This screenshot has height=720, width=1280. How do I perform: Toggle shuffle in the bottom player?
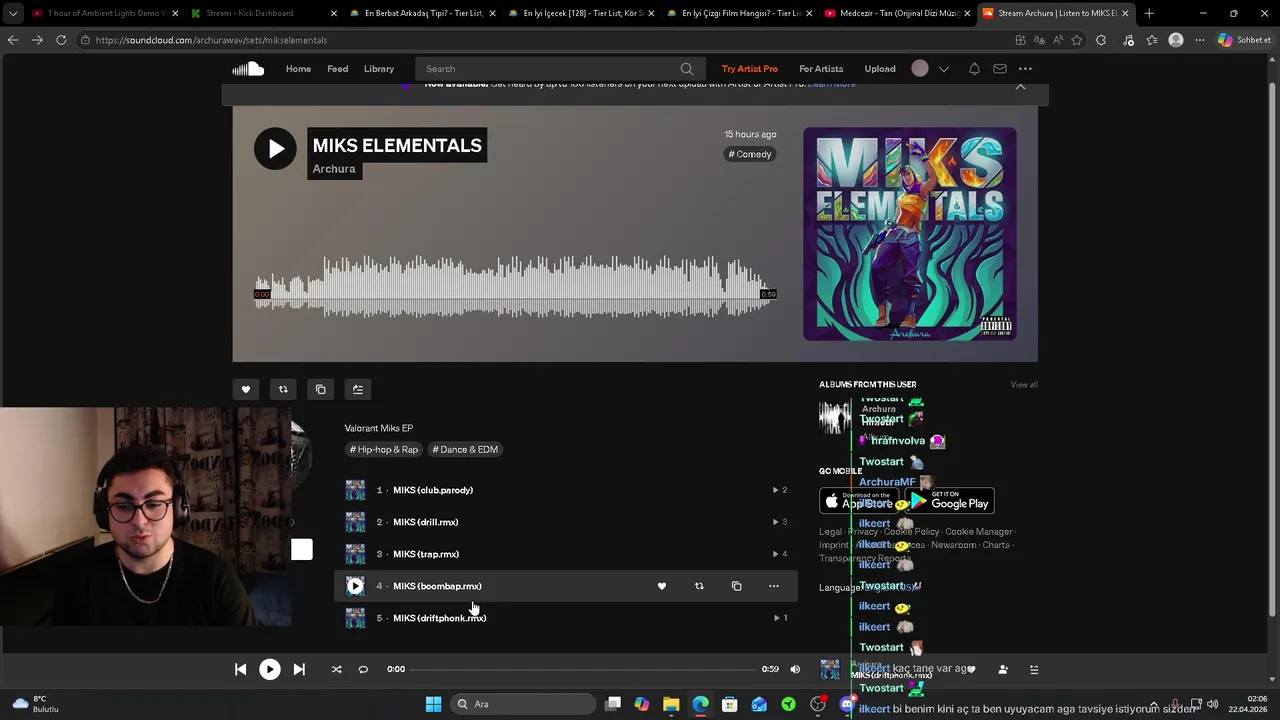(x=336, y=669)
